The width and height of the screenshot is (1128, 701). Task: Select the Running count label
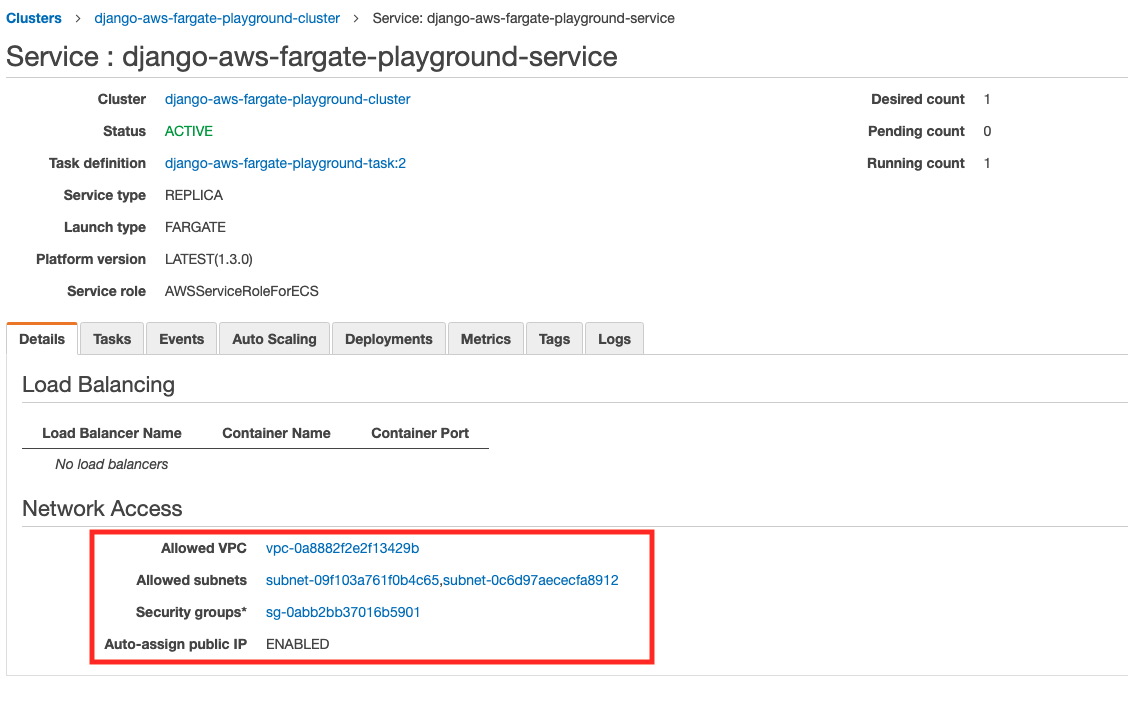[916, 163]
